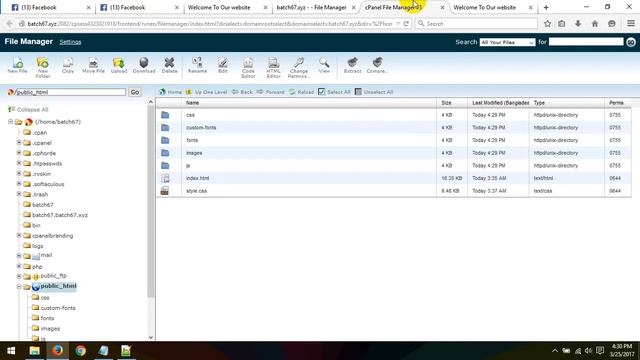
Task: Create a New Folder from the toolbar
Action: pyautogui.click(x=42, y=67)
